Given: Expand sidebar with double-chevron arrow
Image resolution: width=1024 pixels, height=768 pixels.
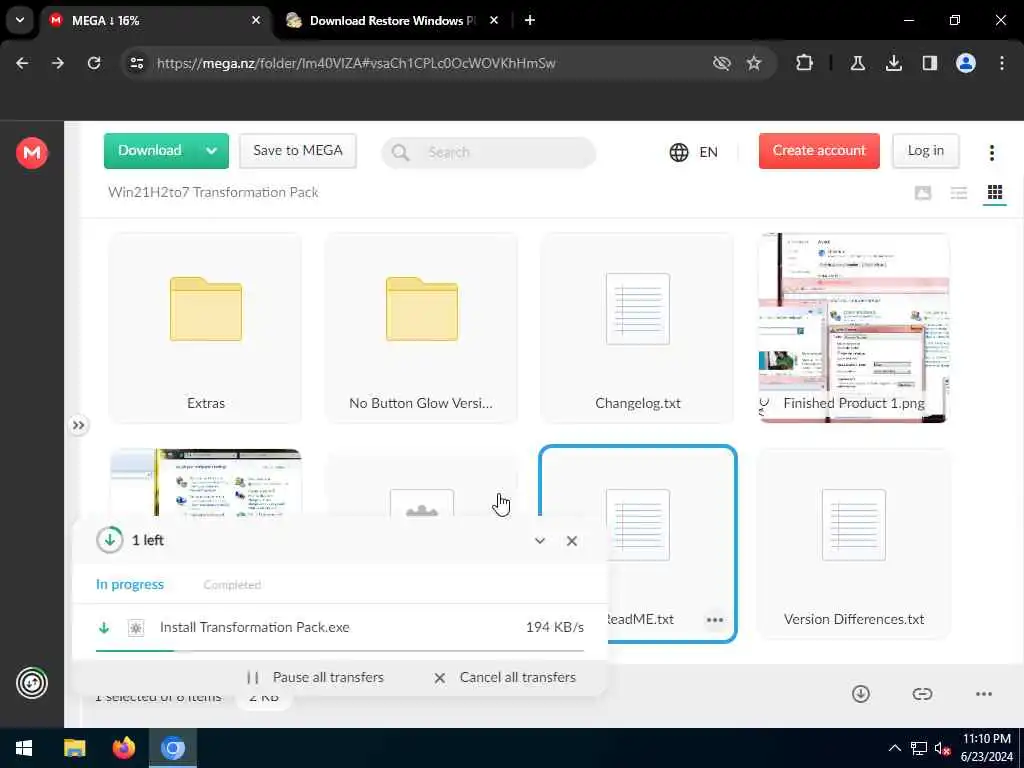Looking at the screenshot, I should click(x=78, y=426).
